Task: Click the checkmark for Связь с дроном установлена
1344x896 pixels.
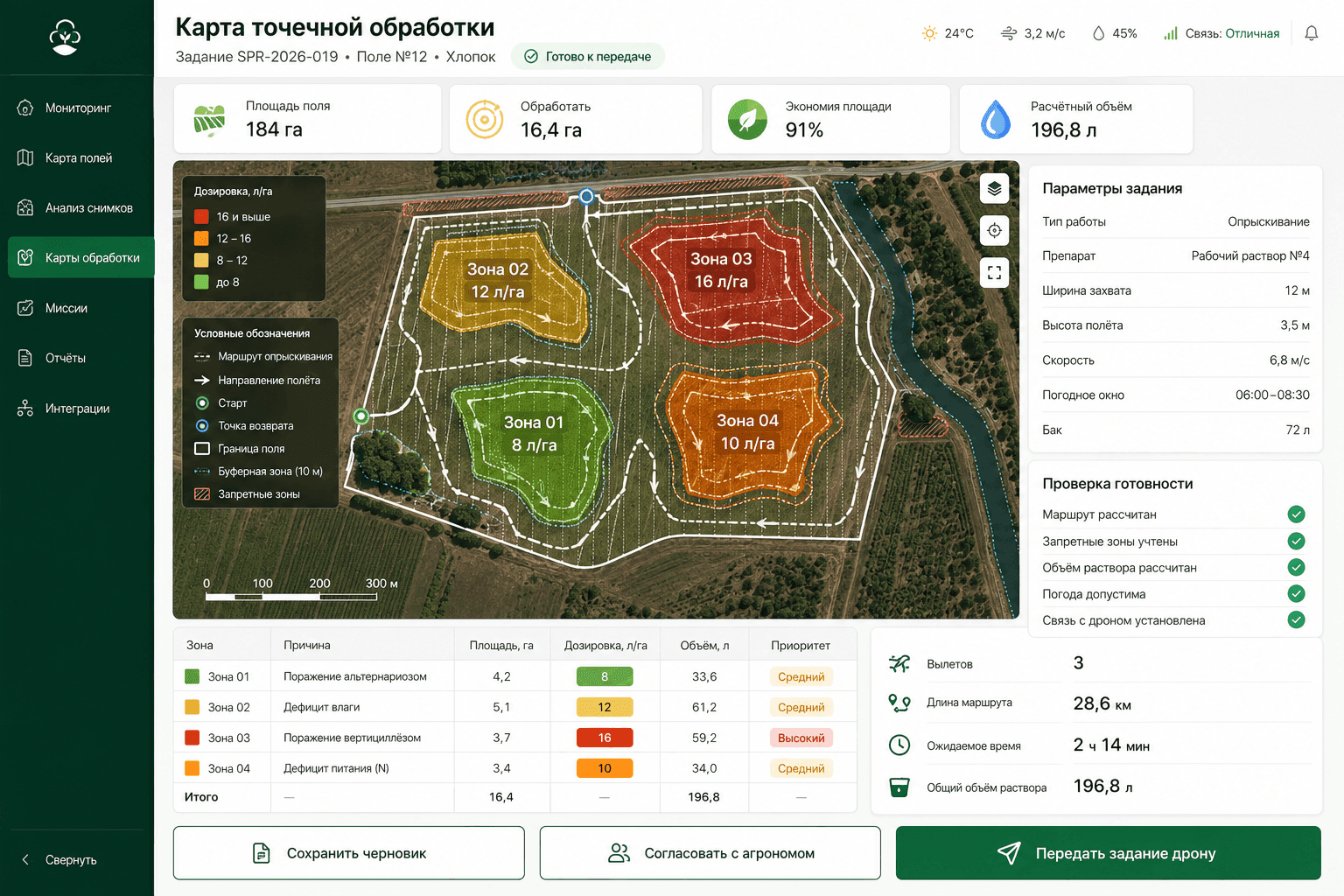Action: pos(1297,619)
